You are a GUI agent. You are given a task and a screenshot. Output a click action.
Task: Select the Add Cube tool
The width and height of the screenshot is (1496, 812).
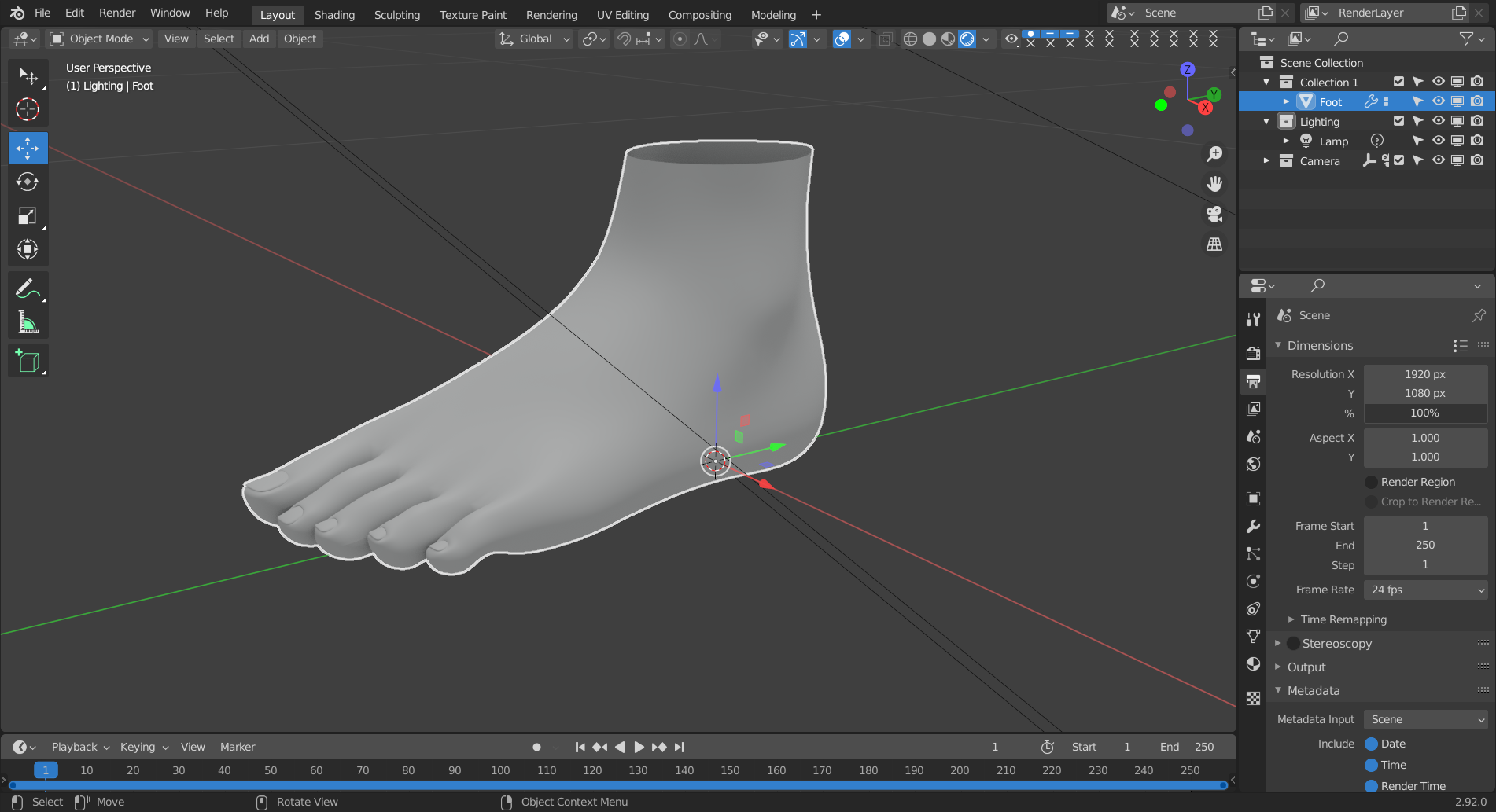coord(28,361)
